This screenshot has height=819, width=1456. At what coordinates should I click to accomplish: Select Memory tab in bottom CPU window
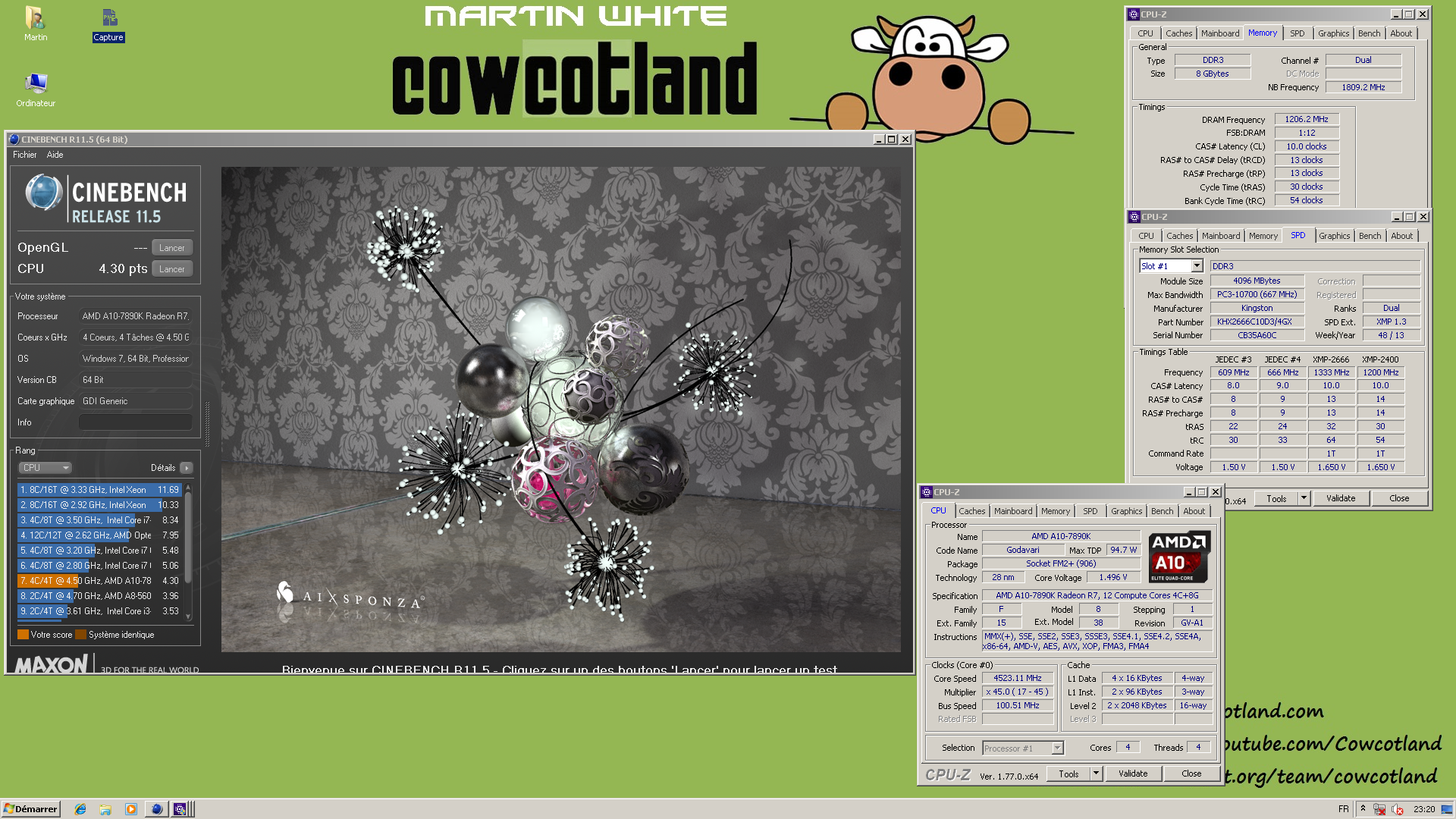[x=1056, y=511]
